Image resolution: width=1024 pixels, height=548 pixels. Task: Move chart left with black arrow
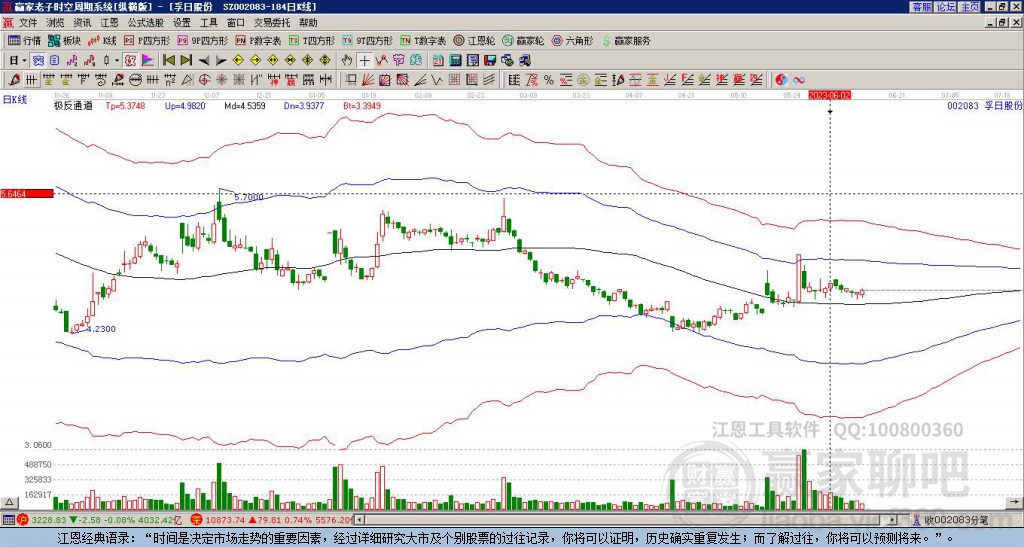(204, 61)
